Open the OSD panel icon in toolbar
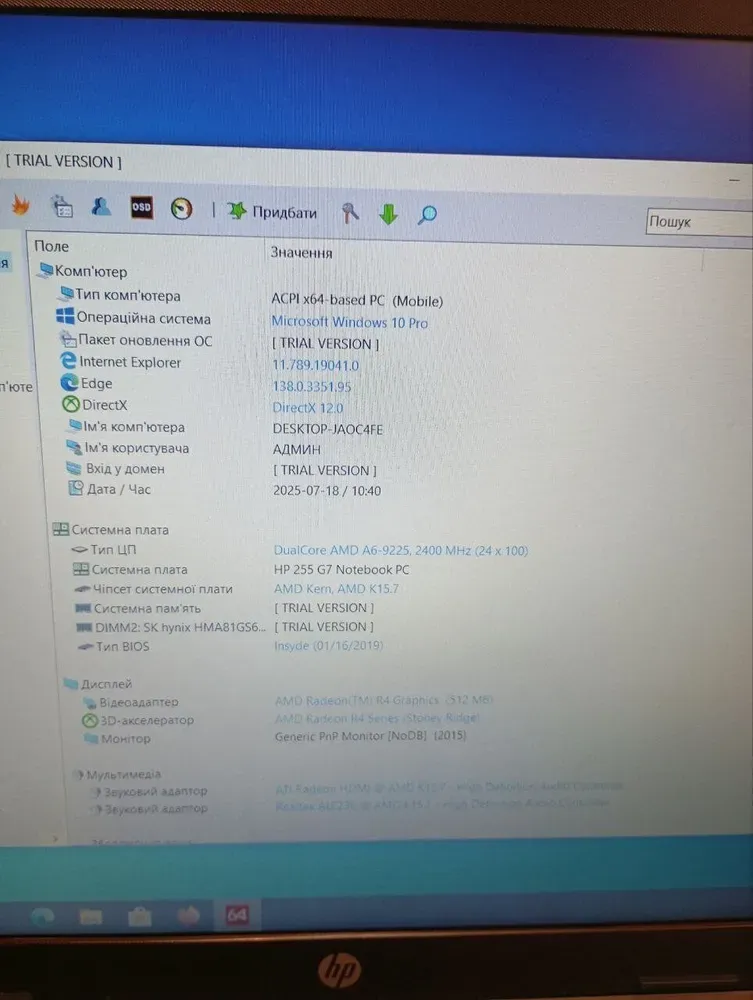Image resolution: width=753 pixels, height=1000 pixels. (x=142, y=207)
